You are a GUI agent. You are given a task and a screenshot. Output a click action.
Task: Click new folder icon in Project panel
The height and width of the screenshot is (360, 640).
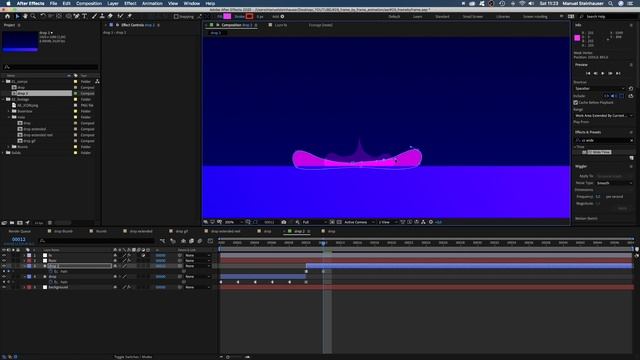[12, 223]
